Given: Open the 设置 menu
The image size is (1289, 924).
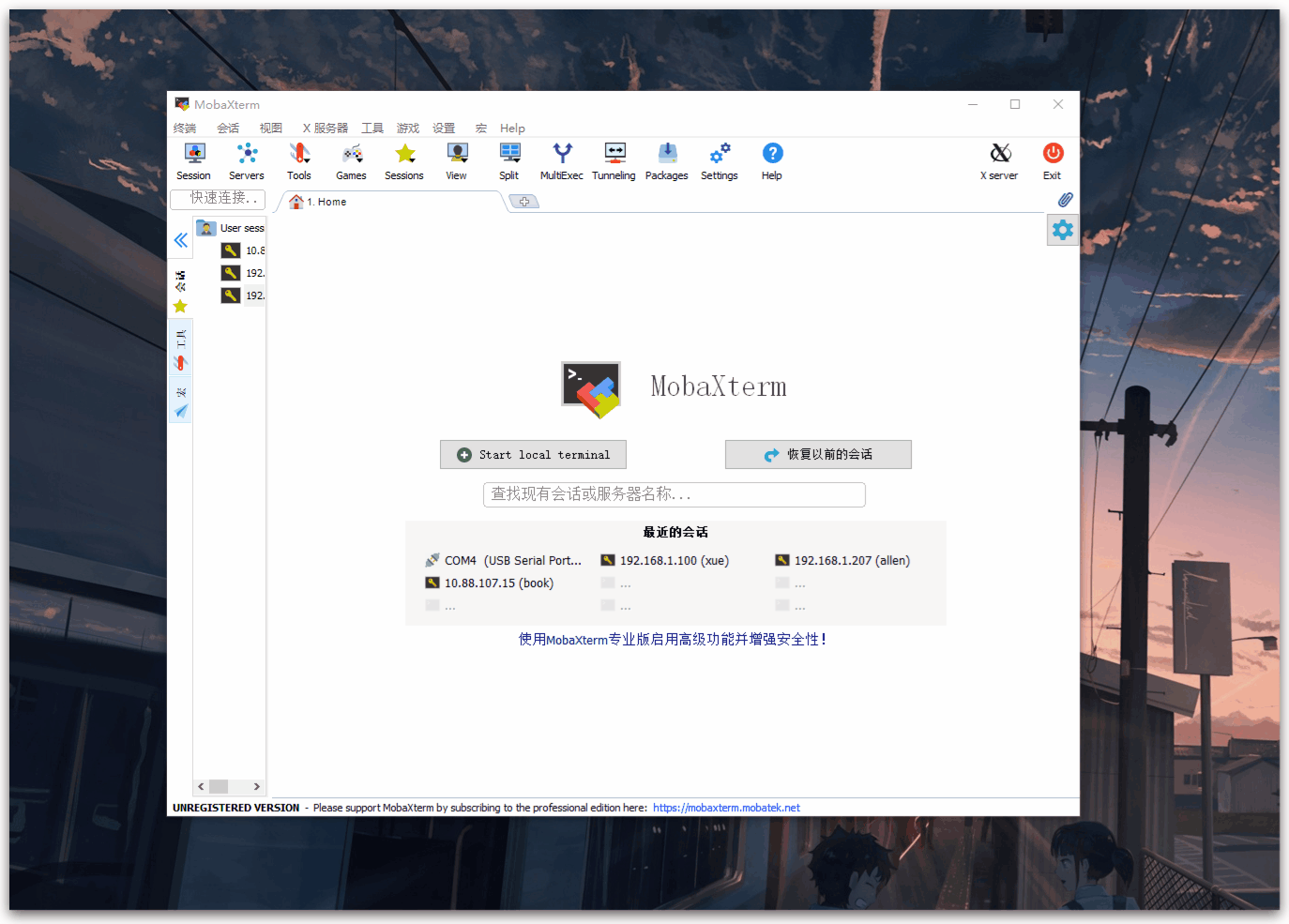Looking at the screenshot, I should tap(444, 129).
